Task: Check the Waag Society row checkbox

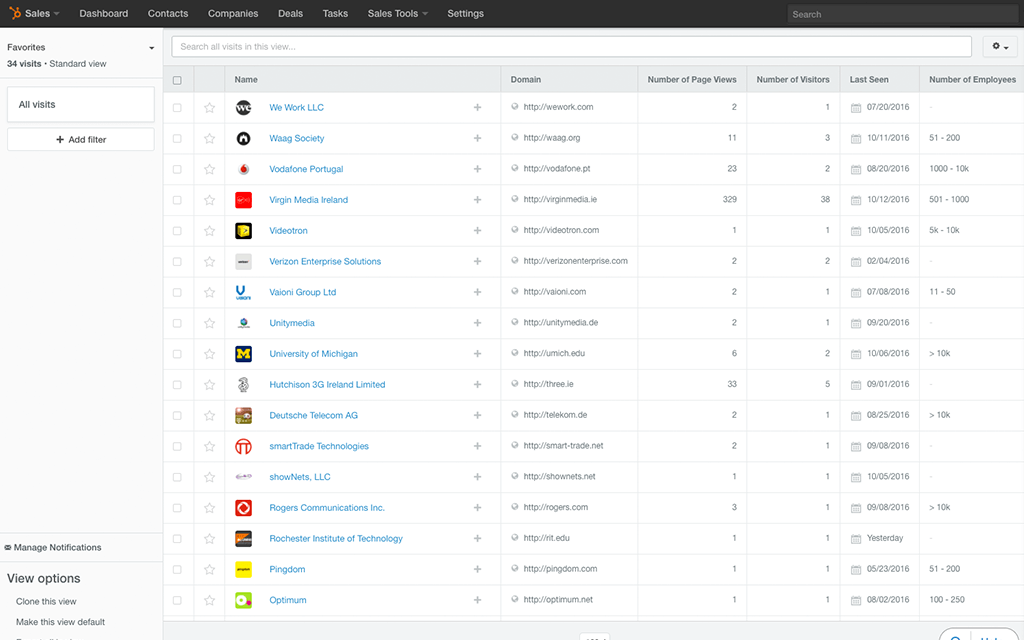Action: 177,138
